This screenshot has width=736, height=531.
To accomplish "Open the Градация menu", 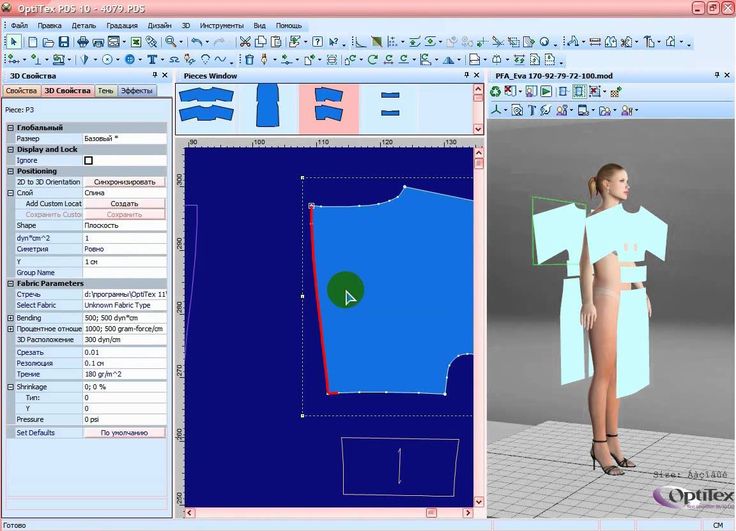I will pos(122,25).
